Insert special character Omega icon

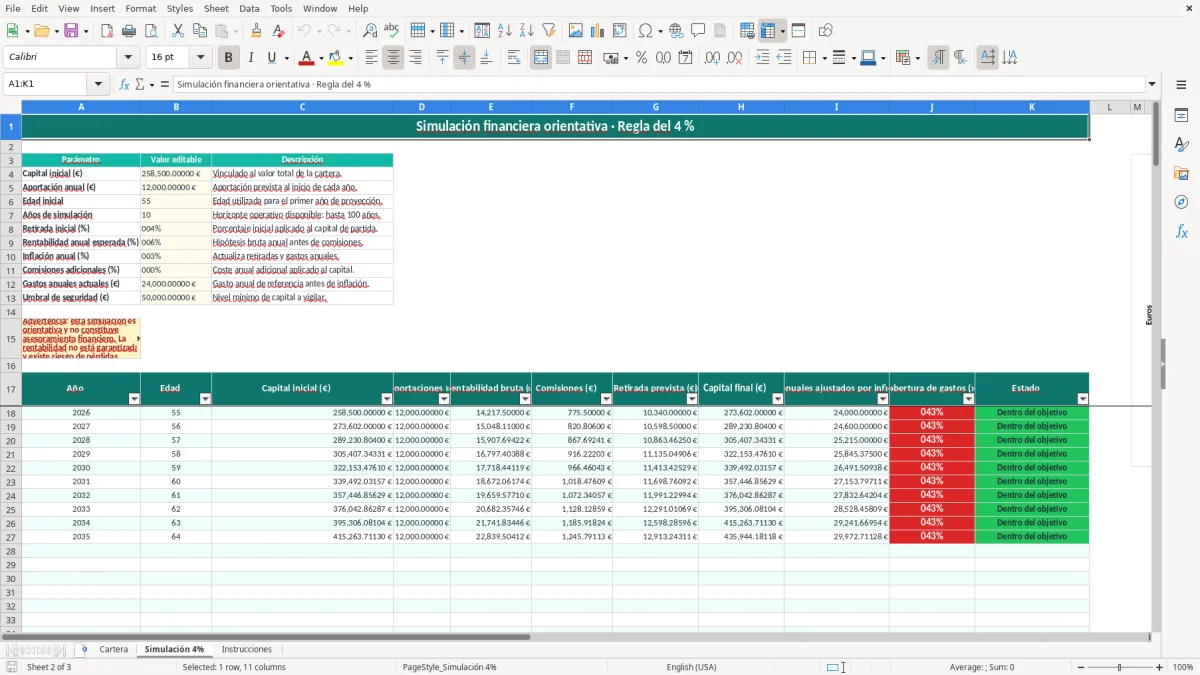tap(645, 31)
